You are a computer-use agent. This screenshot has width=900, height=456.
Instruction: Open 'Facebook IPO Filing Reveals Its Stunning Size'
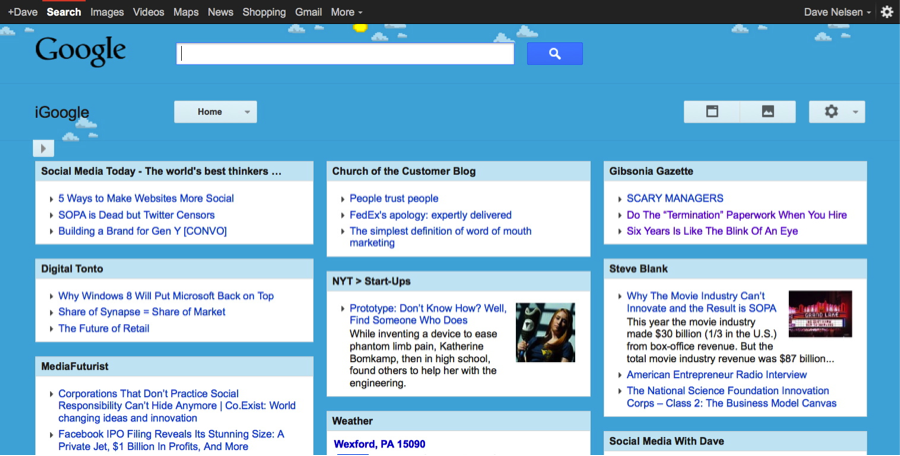(x=171, y=440)
